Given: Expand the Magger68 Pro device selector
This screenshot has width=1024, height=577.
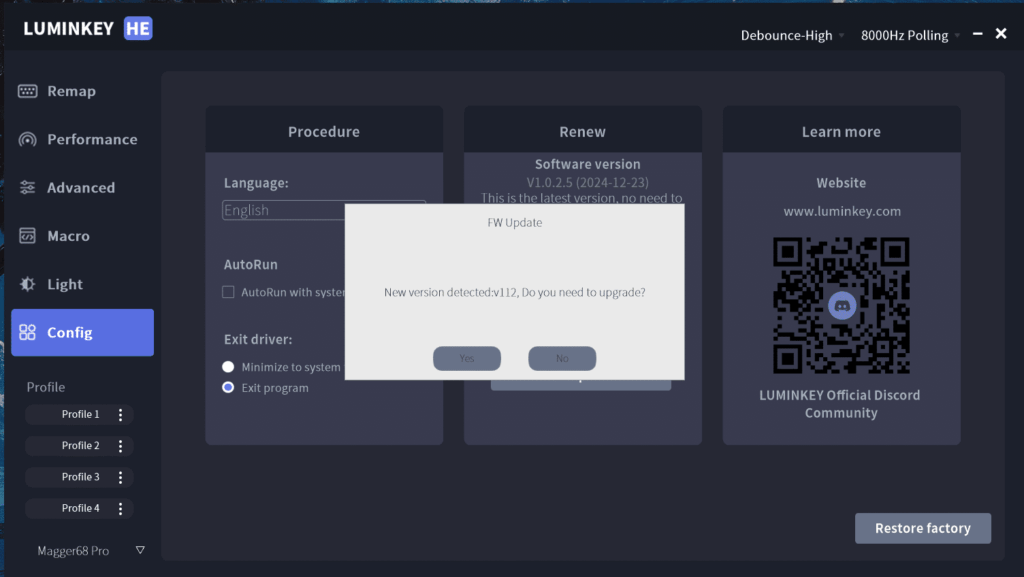Looking at the screenshot, I should (140, 550).
